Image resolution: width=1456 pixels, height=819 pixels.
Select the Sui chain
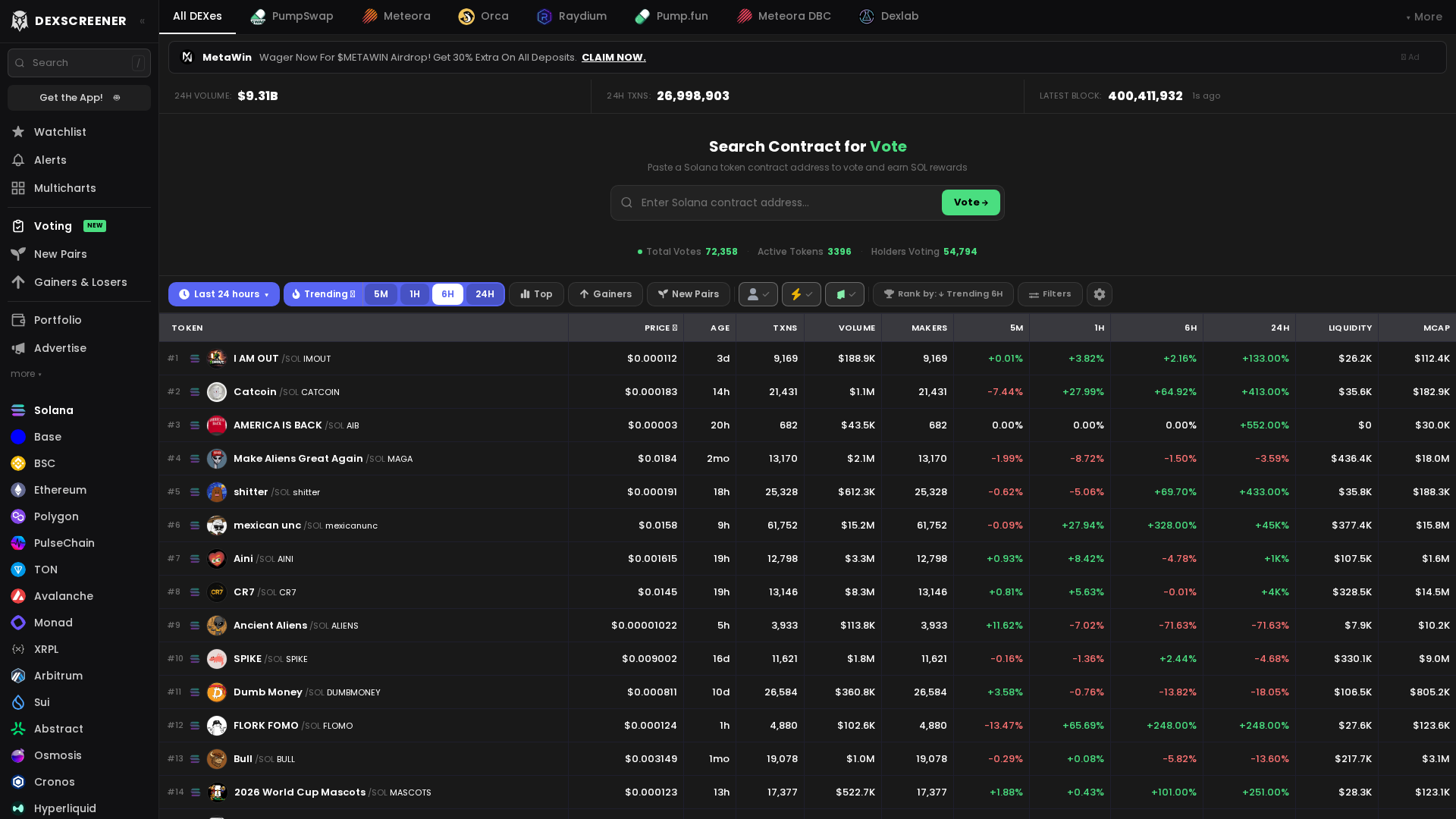pyautogui.click(x=79, y=702)
